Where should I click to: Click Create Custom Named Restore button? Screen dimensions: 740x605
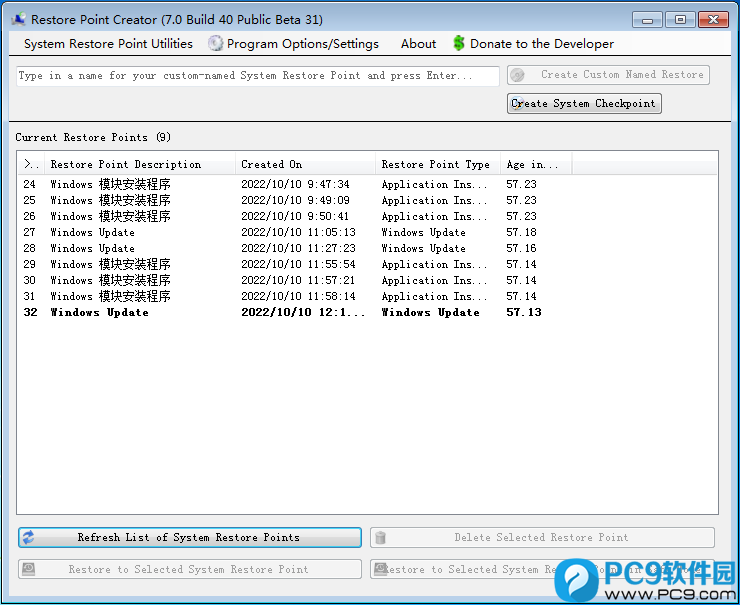point(608,75)
